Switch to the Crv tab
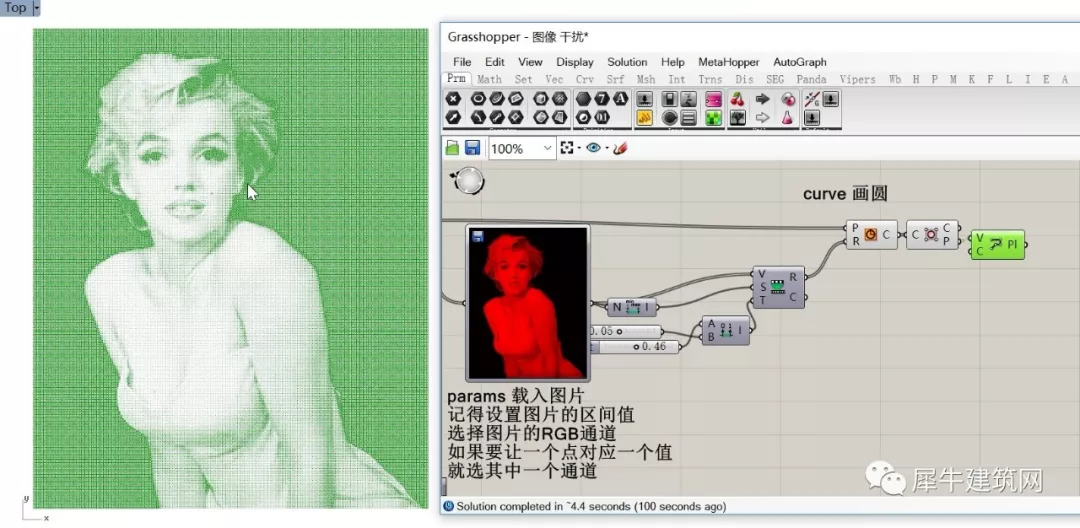The image size is (1080, 528). [585, 79]
